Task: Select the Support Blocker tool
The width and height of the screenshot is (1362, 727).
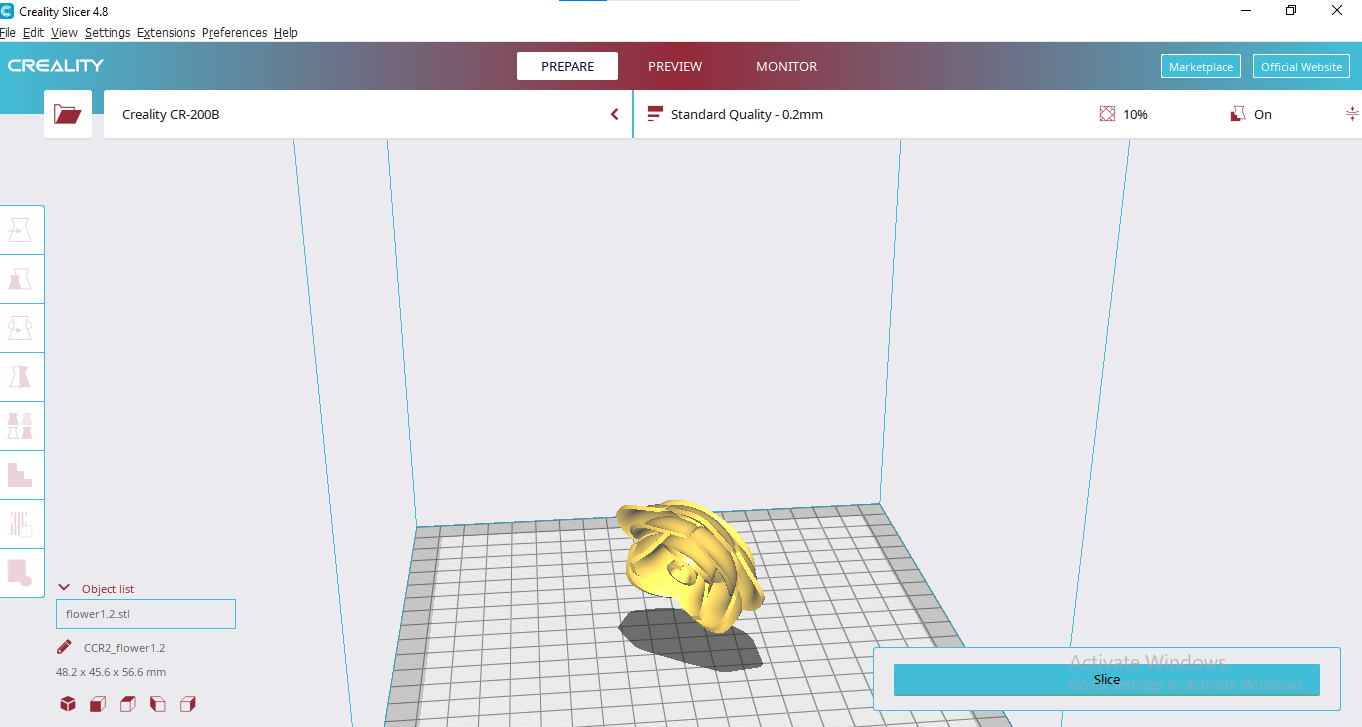Action: tap(21, 475)
